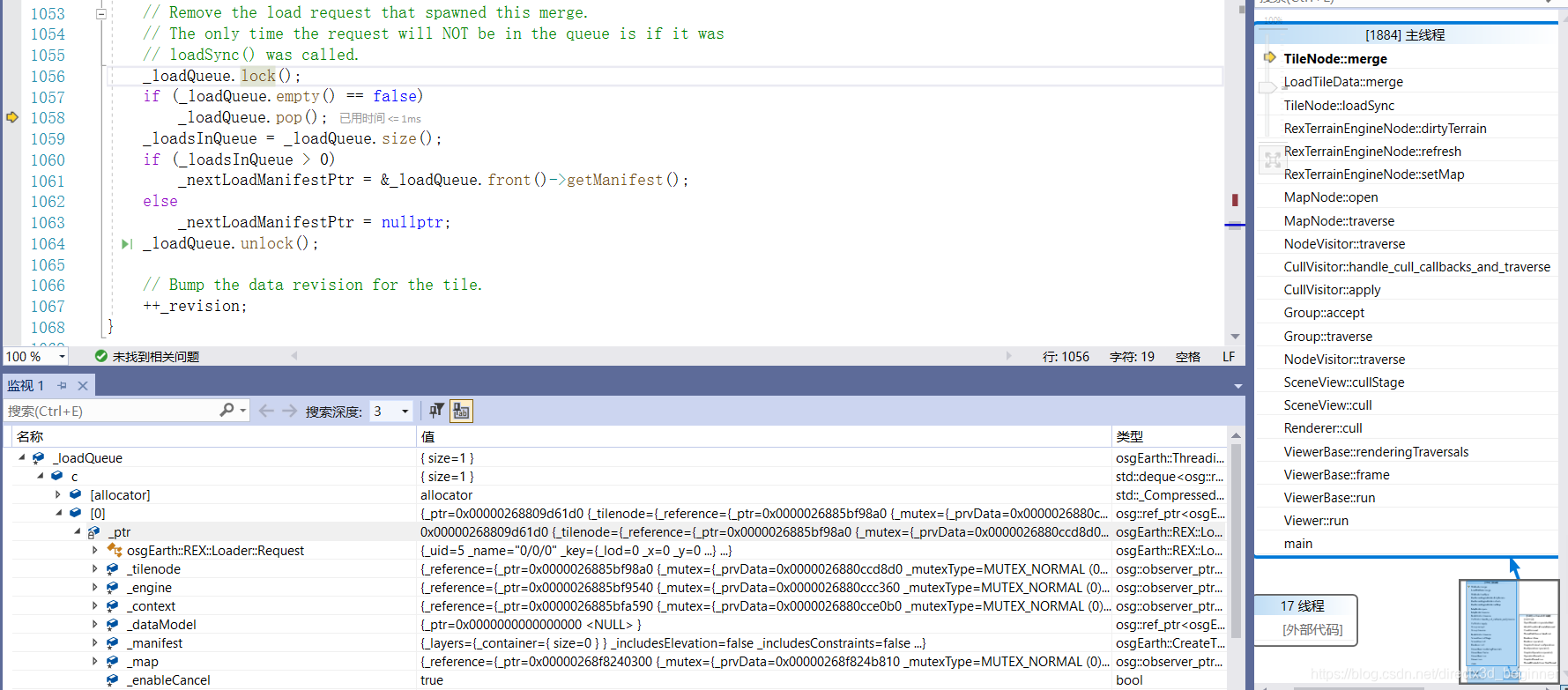Click the locked field icon beside _ptr
The width and height of the screenshot is (1568, 690).
pos(93,532)
